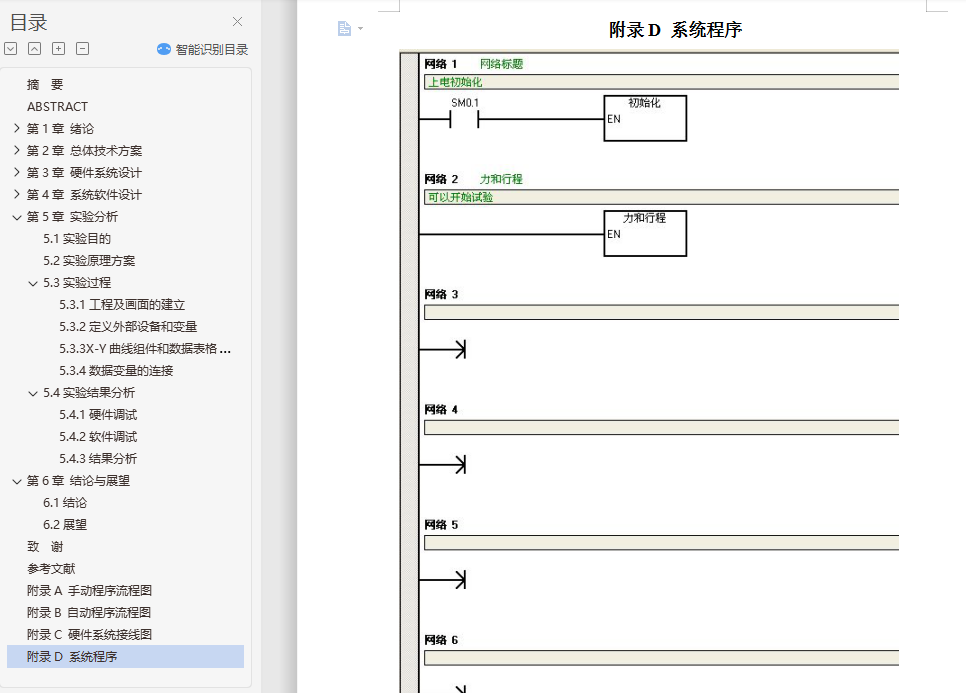Image resolution: width=966 pixels, height=693 pixels.
Task: Collapse 第6章 结论与展望 chevron
Action: point(17,481)
